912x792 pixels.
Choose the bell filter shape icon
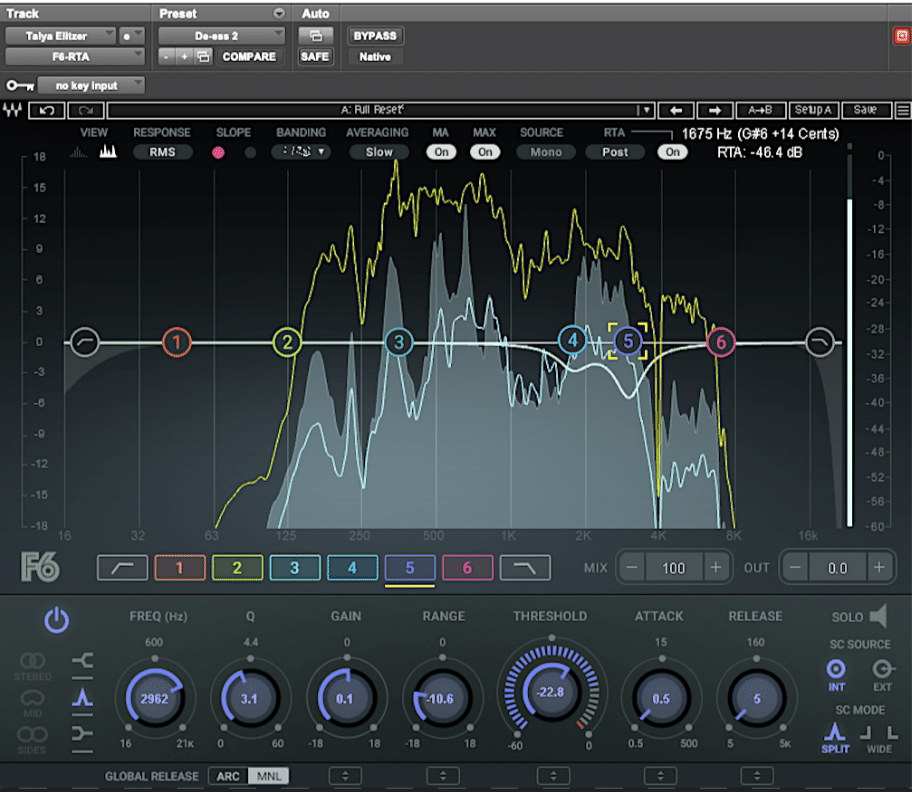click(x=83, y=697)
